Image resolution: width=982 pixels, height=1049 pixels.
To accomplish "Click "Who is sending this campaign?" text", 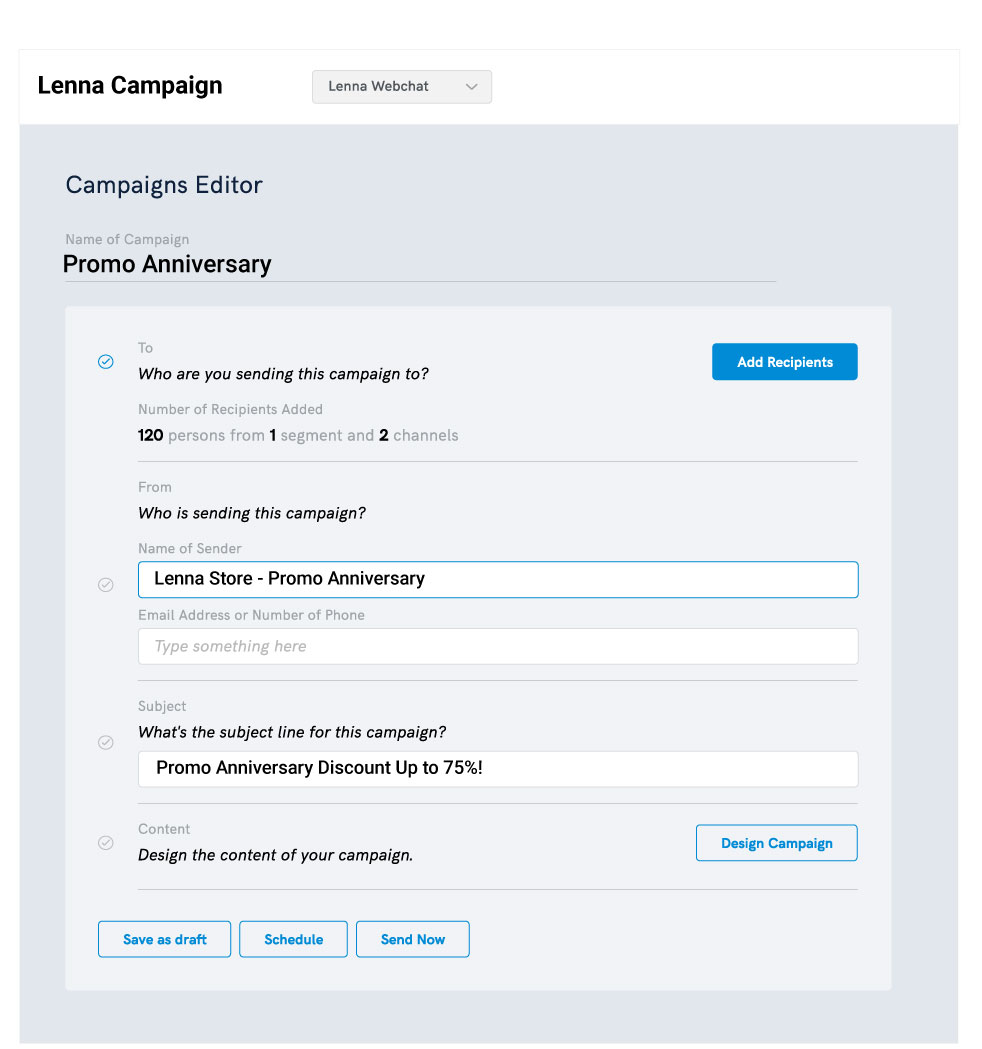I will (251, 514).
